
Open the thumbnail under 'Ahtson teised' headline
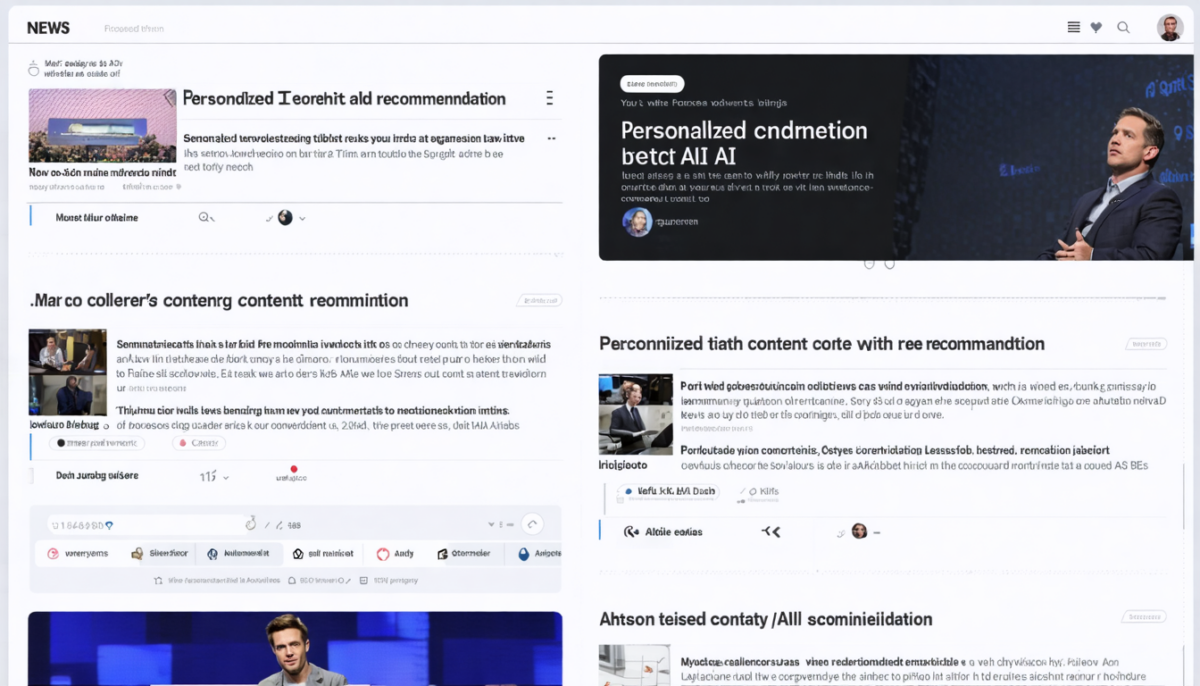tap(634, 665)
